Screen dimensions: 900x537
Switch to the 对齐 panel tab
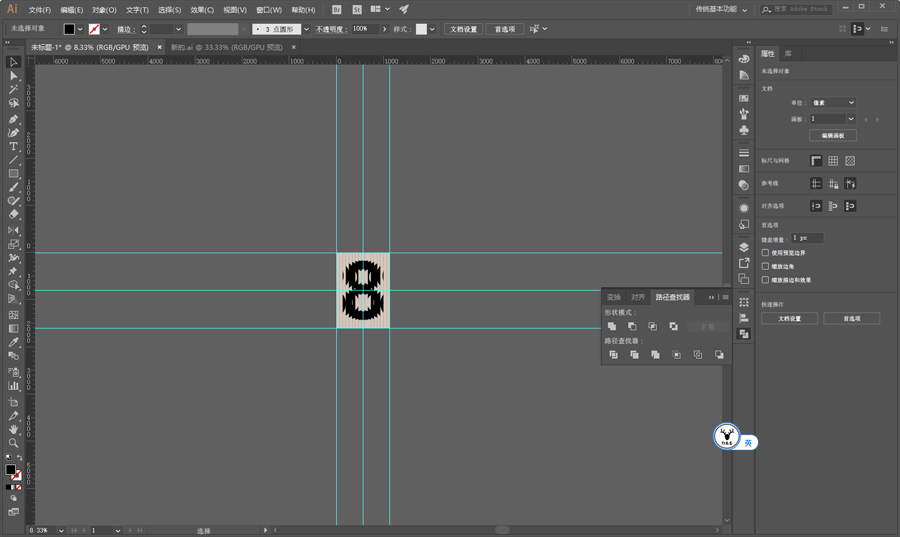tap(638, 297)
